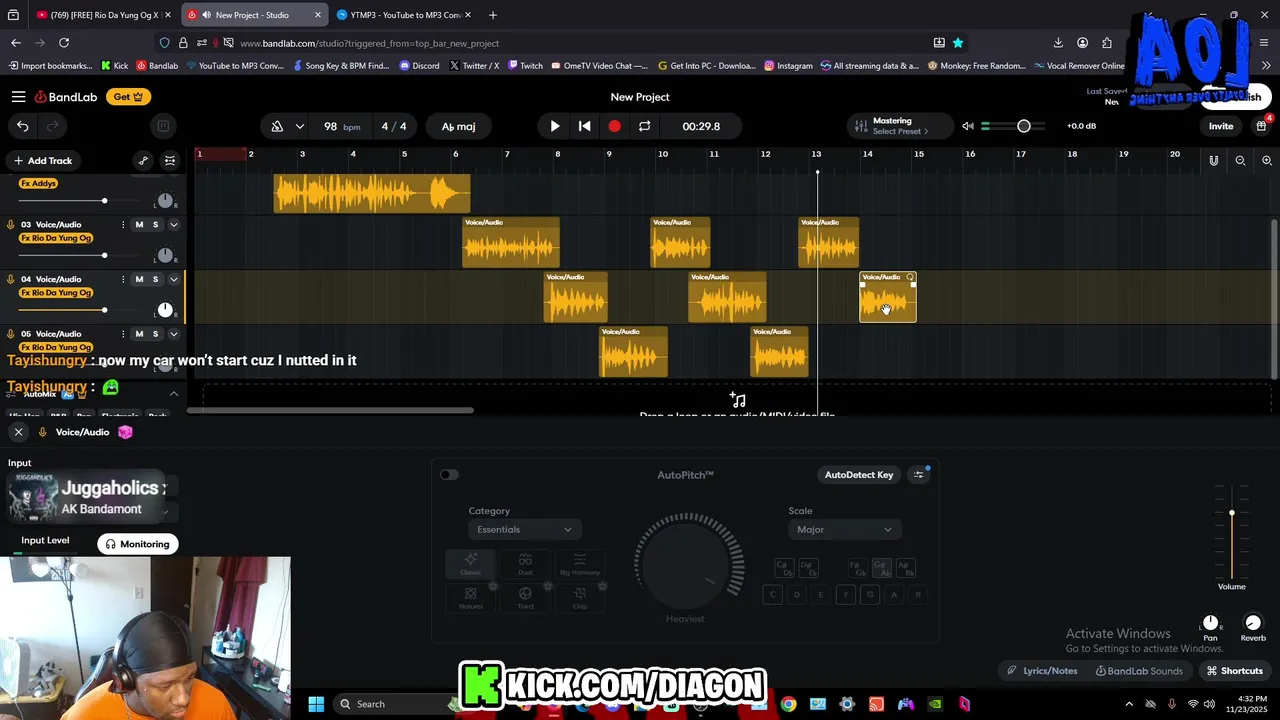
Task: Mute track 04 Voice/Audio
Action: 139,279
